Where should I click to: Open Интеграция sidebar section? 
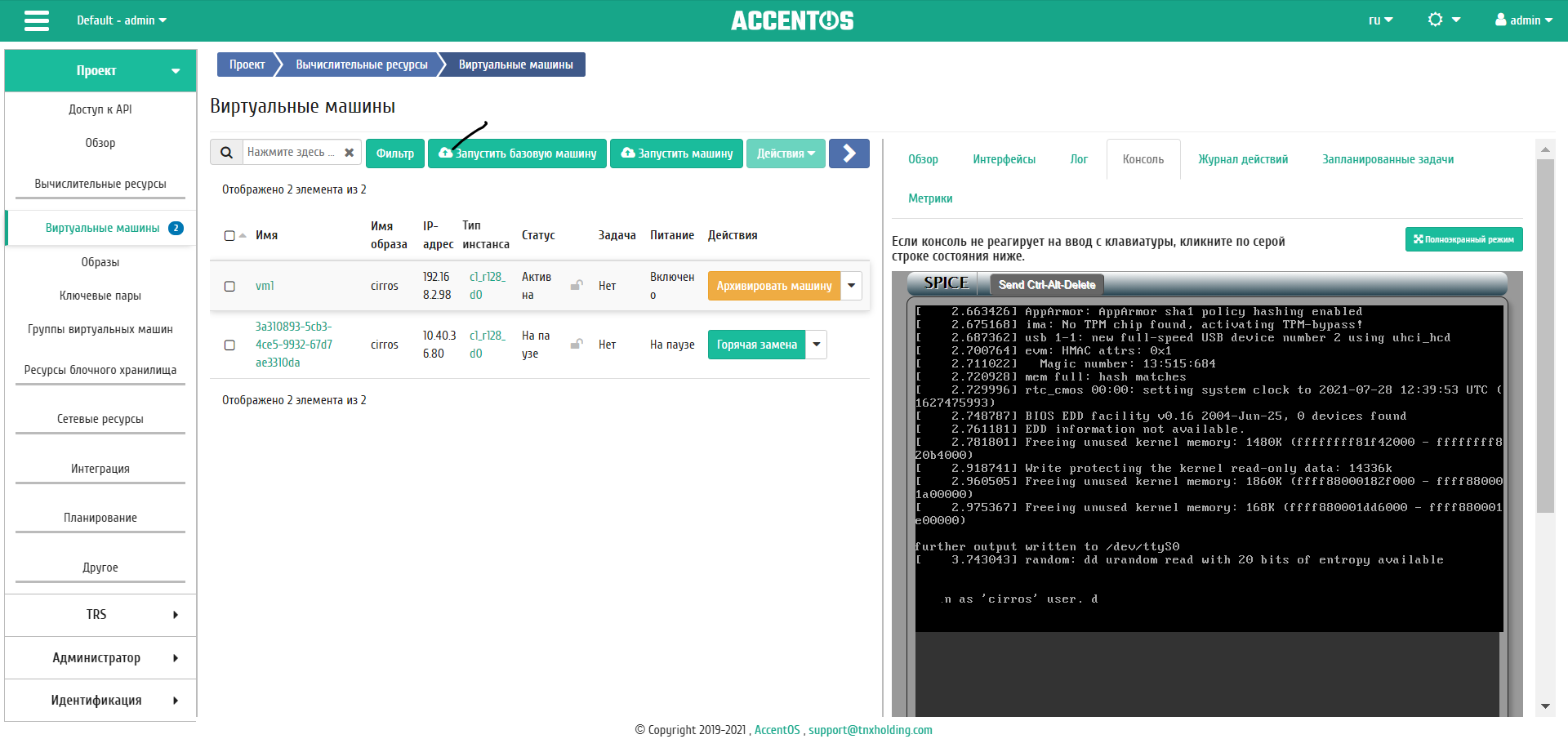pyautogui.click(x=100, y=469)
